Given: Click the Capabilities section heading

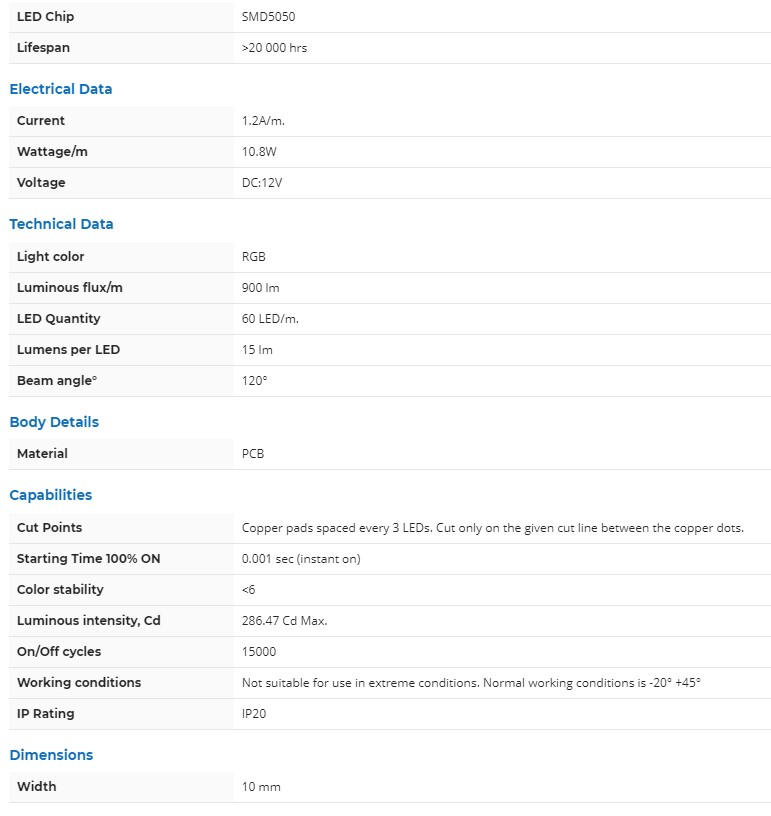Looking at the screenshot, I should coord(50,495).
